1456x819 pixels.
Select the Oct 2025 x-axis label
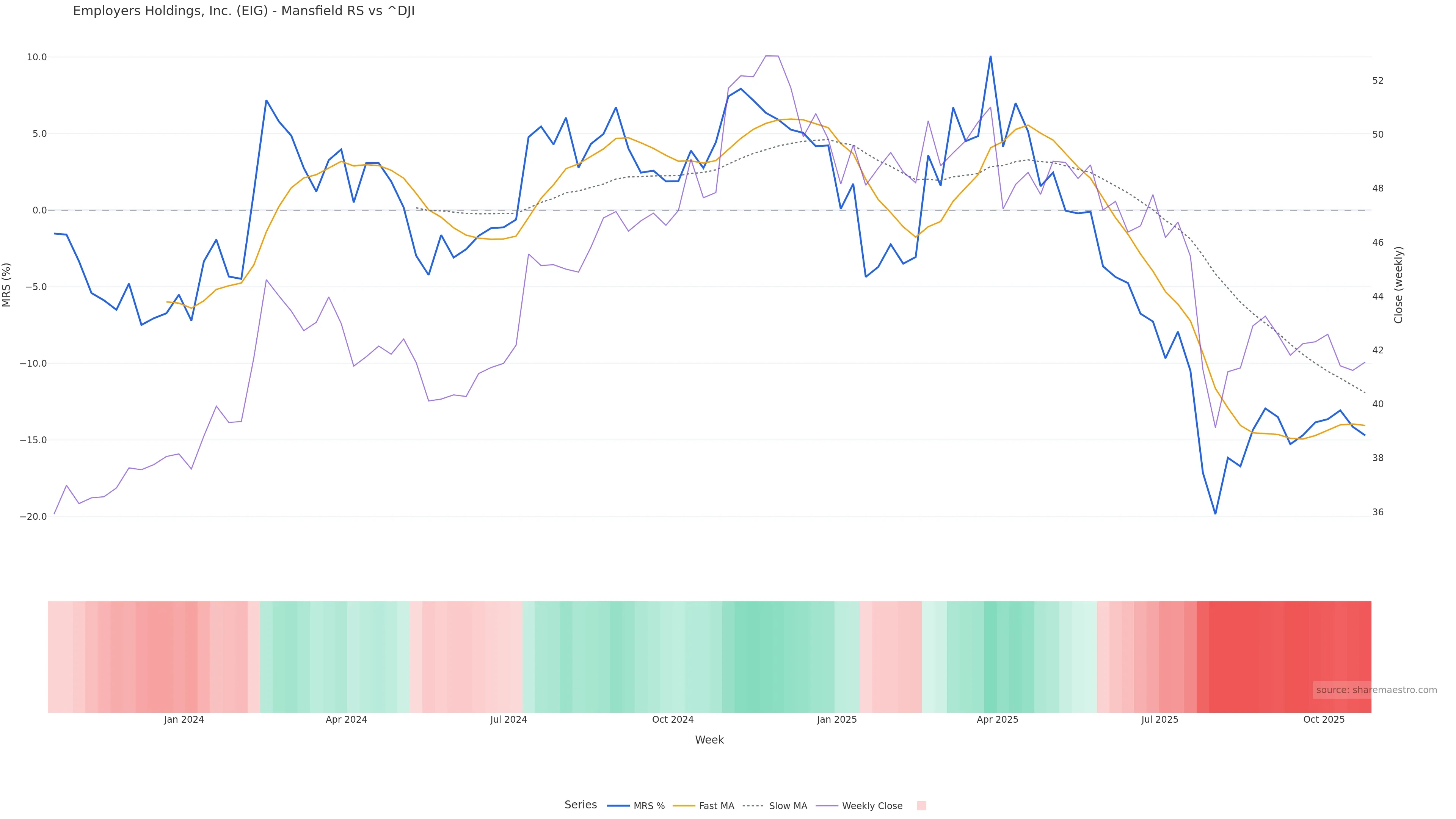tap(1324, 720)
